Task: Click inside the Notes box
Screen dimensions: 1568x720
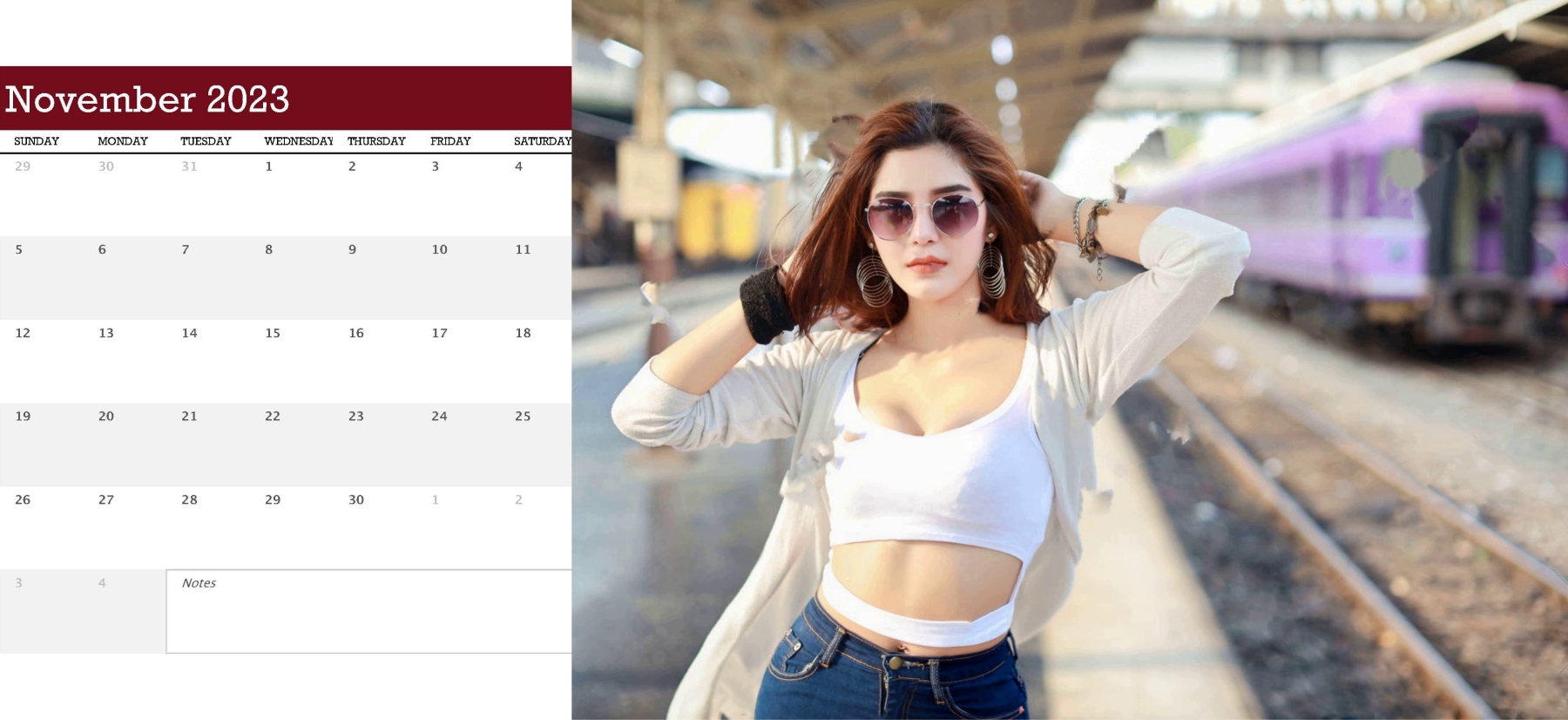Action: click(x=368, y=611)
